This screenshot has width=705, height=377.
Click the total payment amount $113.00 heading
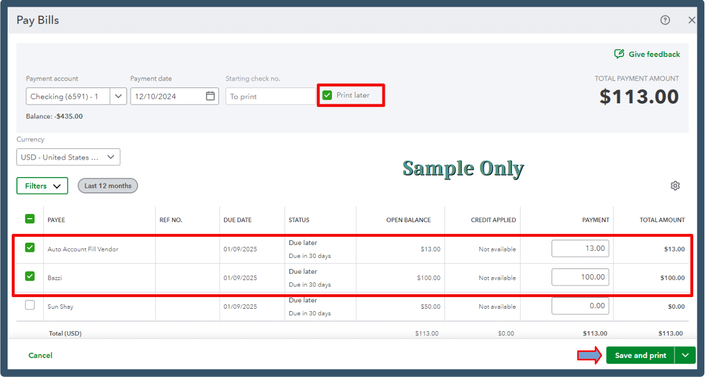pos(639,97)
